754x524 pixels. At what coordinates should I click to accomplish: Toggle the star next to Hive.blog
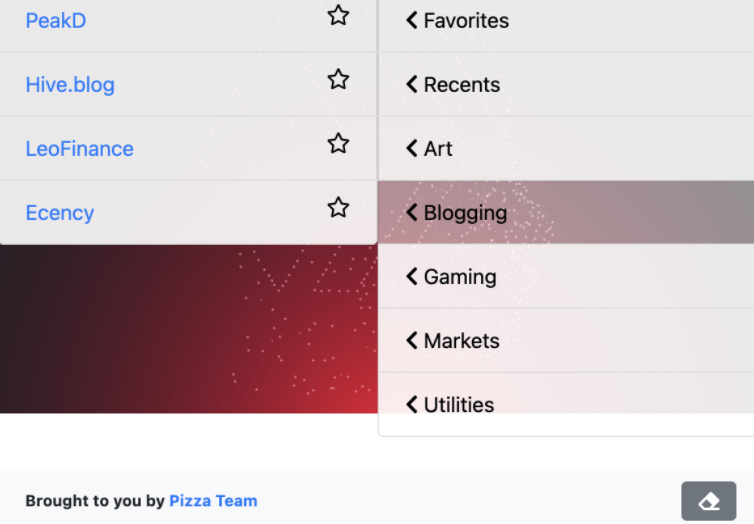click(338, 79)
